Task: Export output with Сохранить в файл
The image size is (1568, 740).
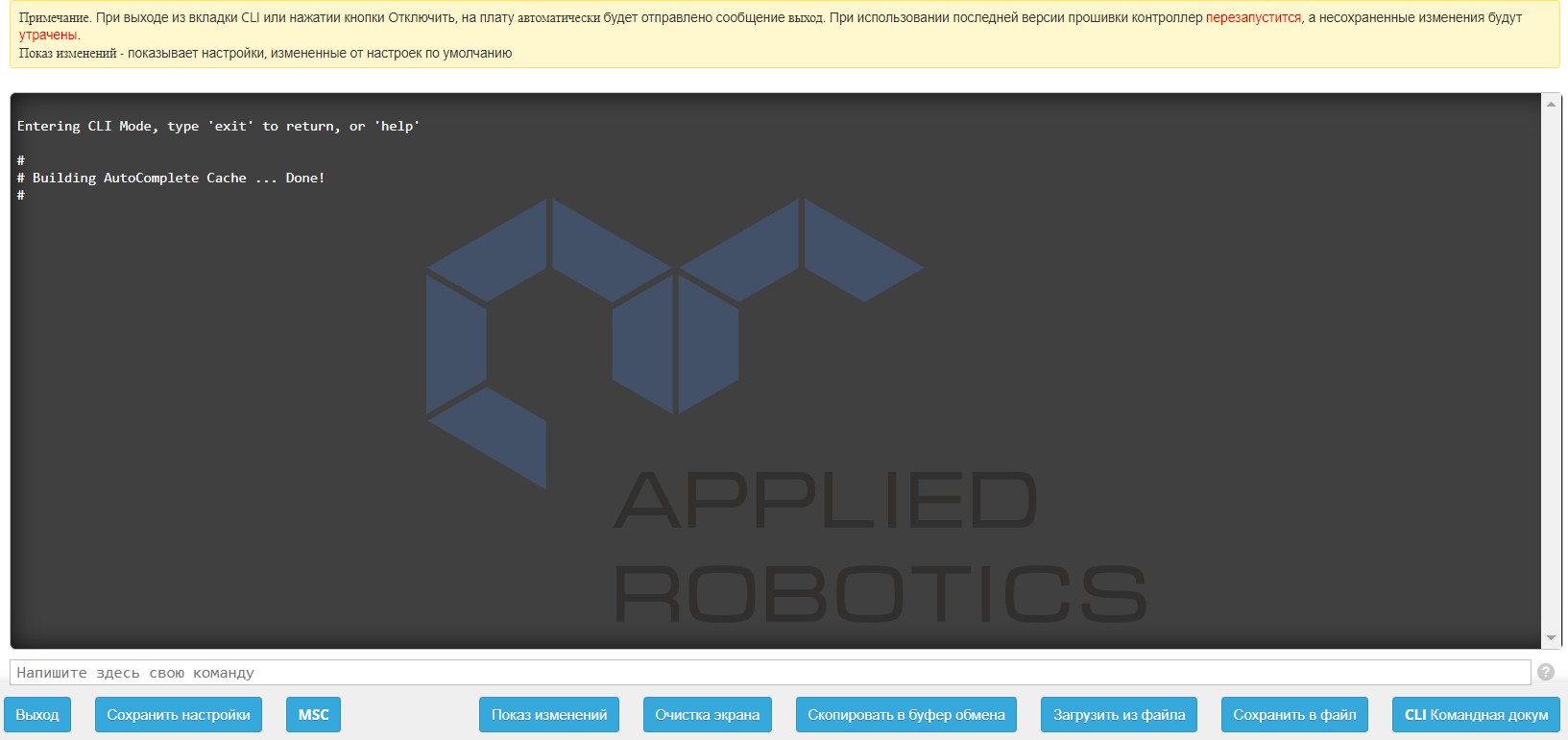Action: (1294, 715)
